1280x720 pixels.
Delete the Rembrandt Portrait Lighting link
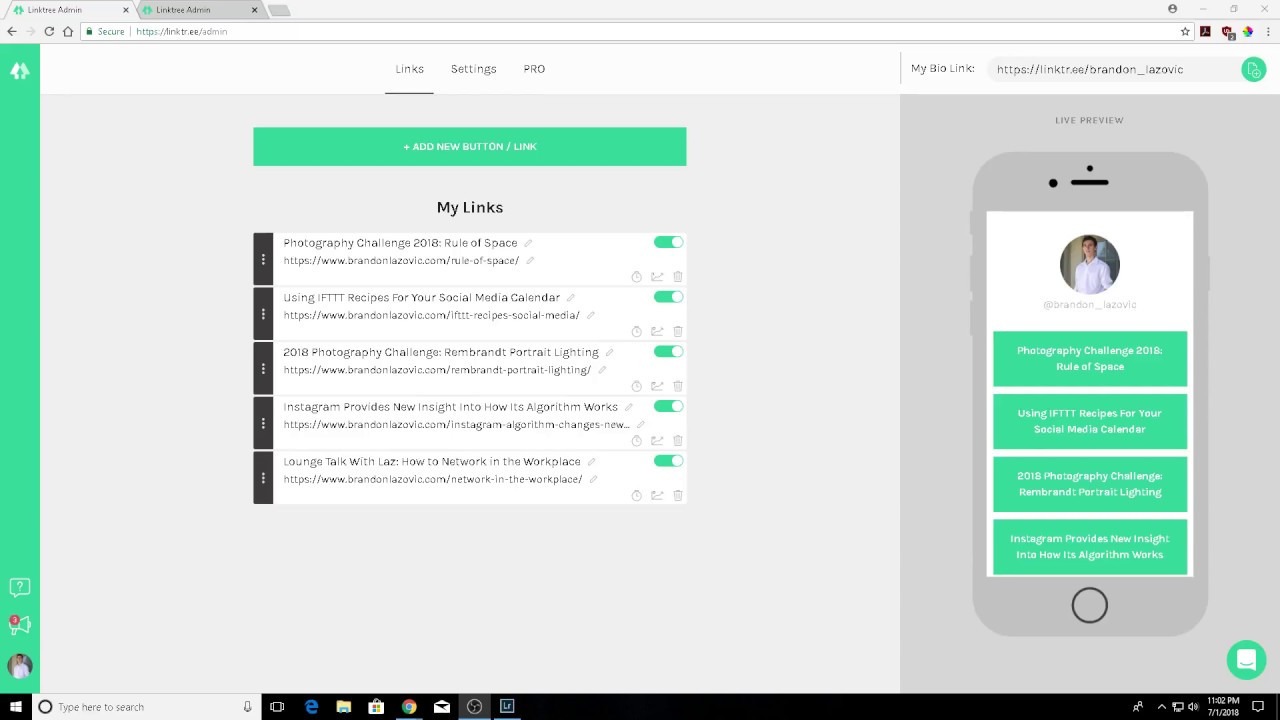point(678,386)
